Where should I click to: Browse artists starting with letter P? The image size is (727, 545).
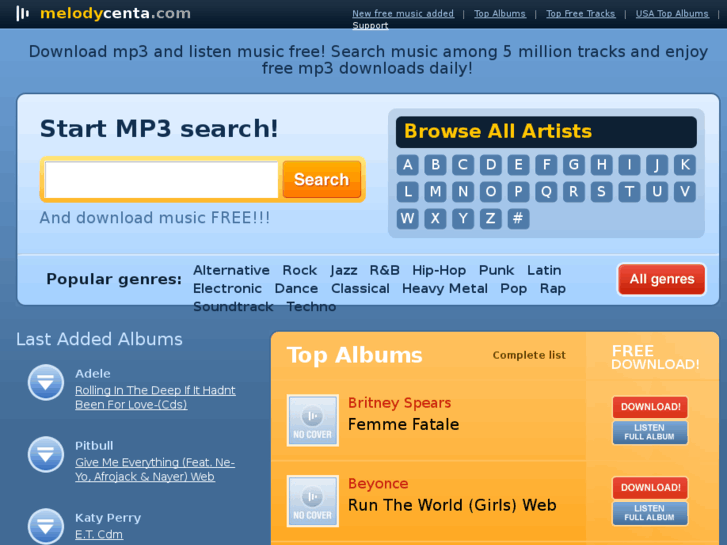518,192
